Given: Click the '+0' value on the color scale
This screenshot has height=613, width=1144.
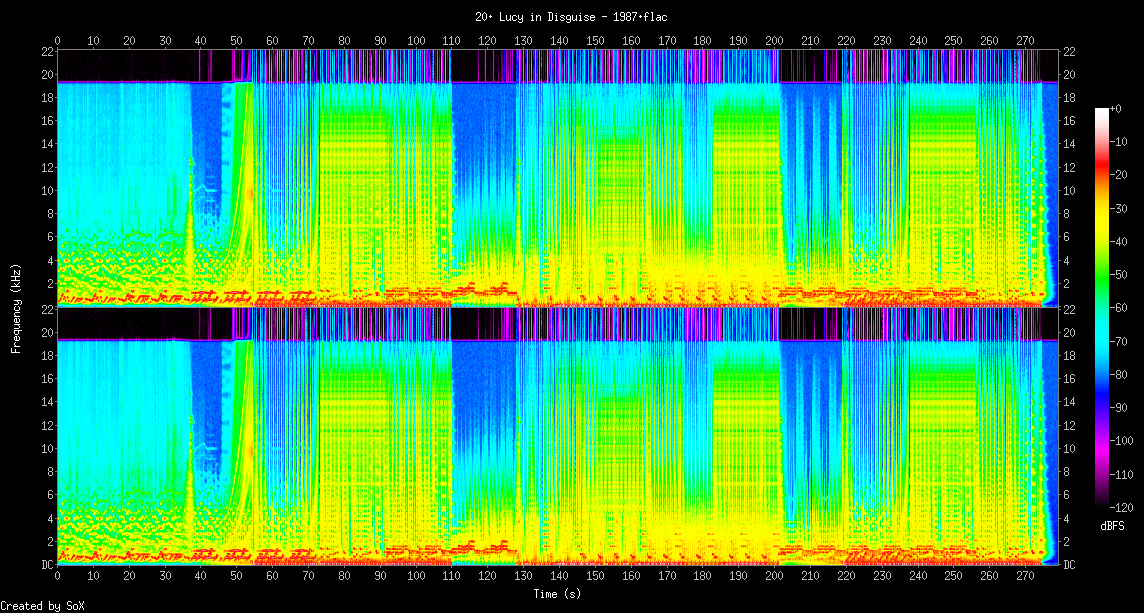Looking at the screenshot, I should tap(1116, 108).
